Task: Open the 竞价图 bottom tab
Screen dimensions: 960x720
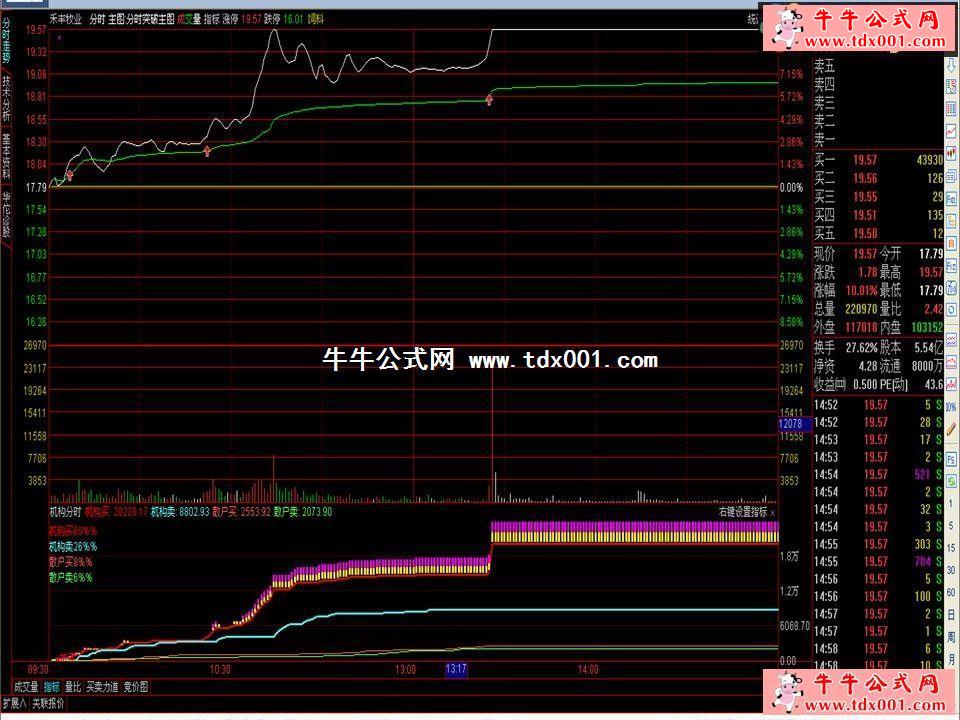Action: pyautogui.click(x=136, y=687)
